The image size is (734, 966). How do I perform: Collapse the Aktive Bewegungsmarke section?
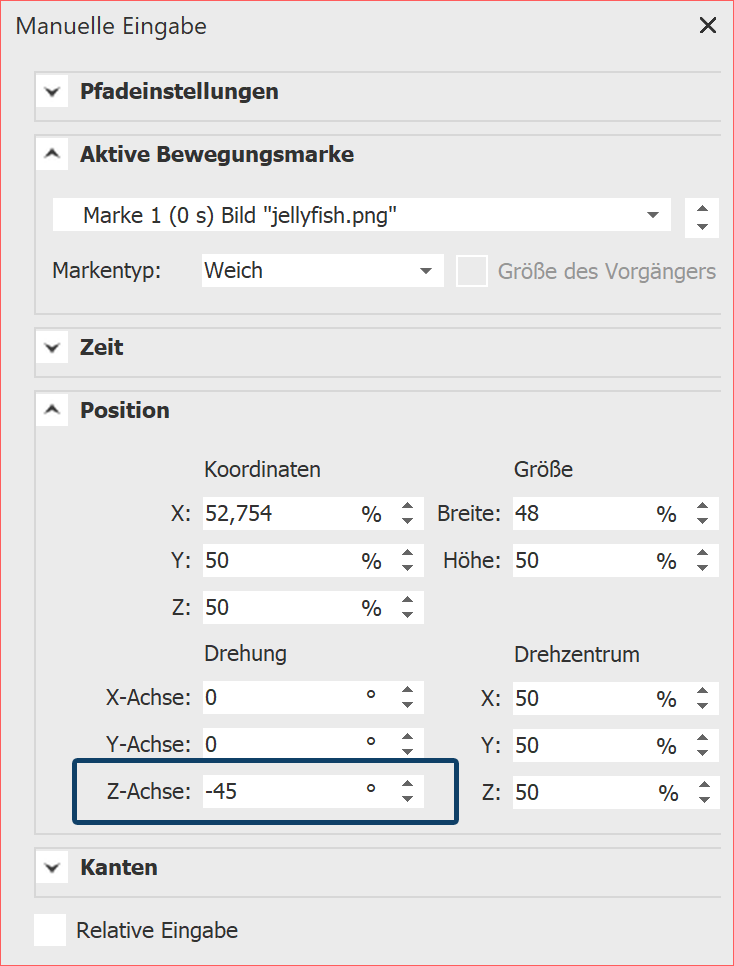tap(52, 155)
